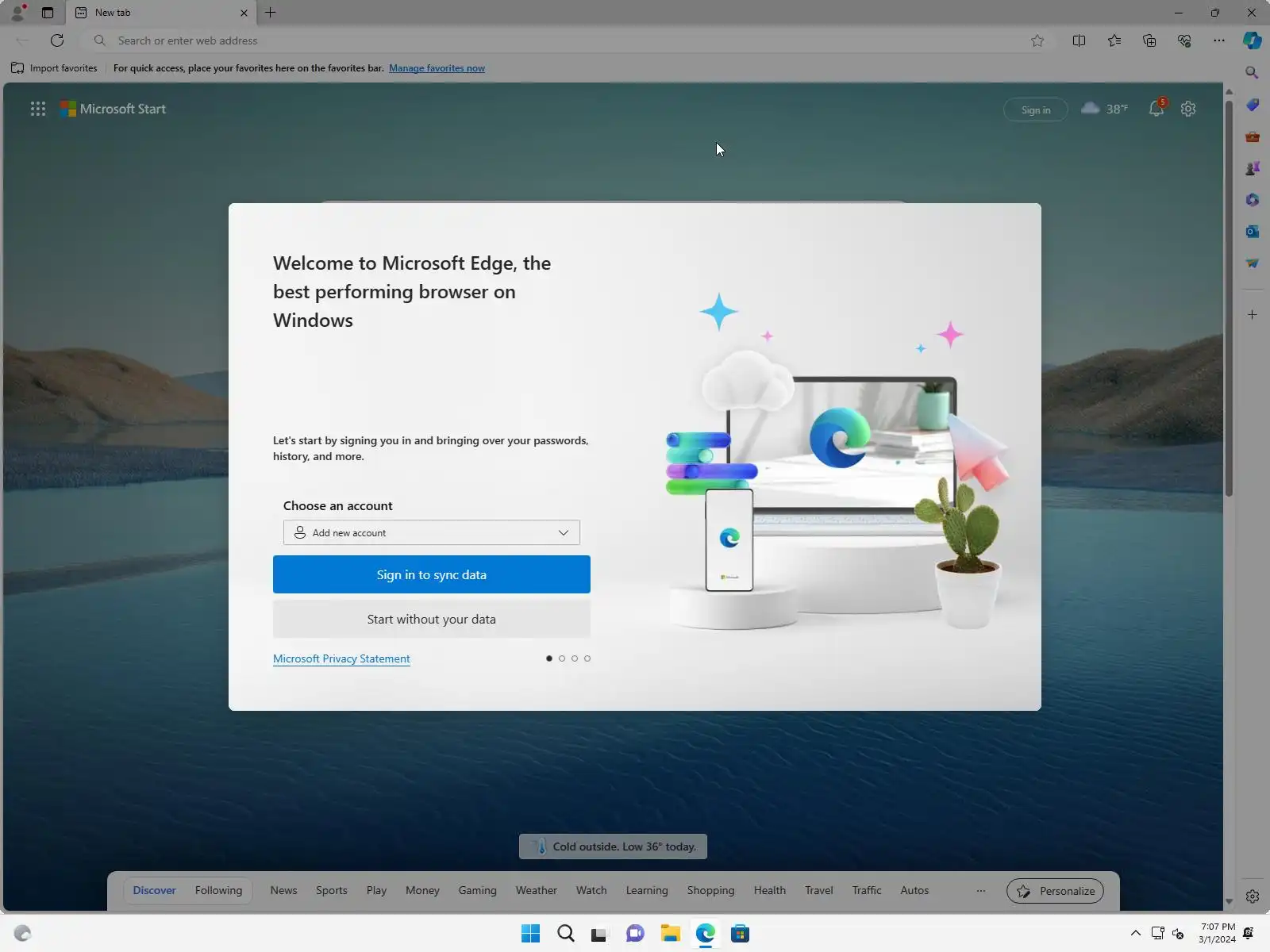
Task: Open Microsoft Start app launcher grid
Action: (38, 109)
